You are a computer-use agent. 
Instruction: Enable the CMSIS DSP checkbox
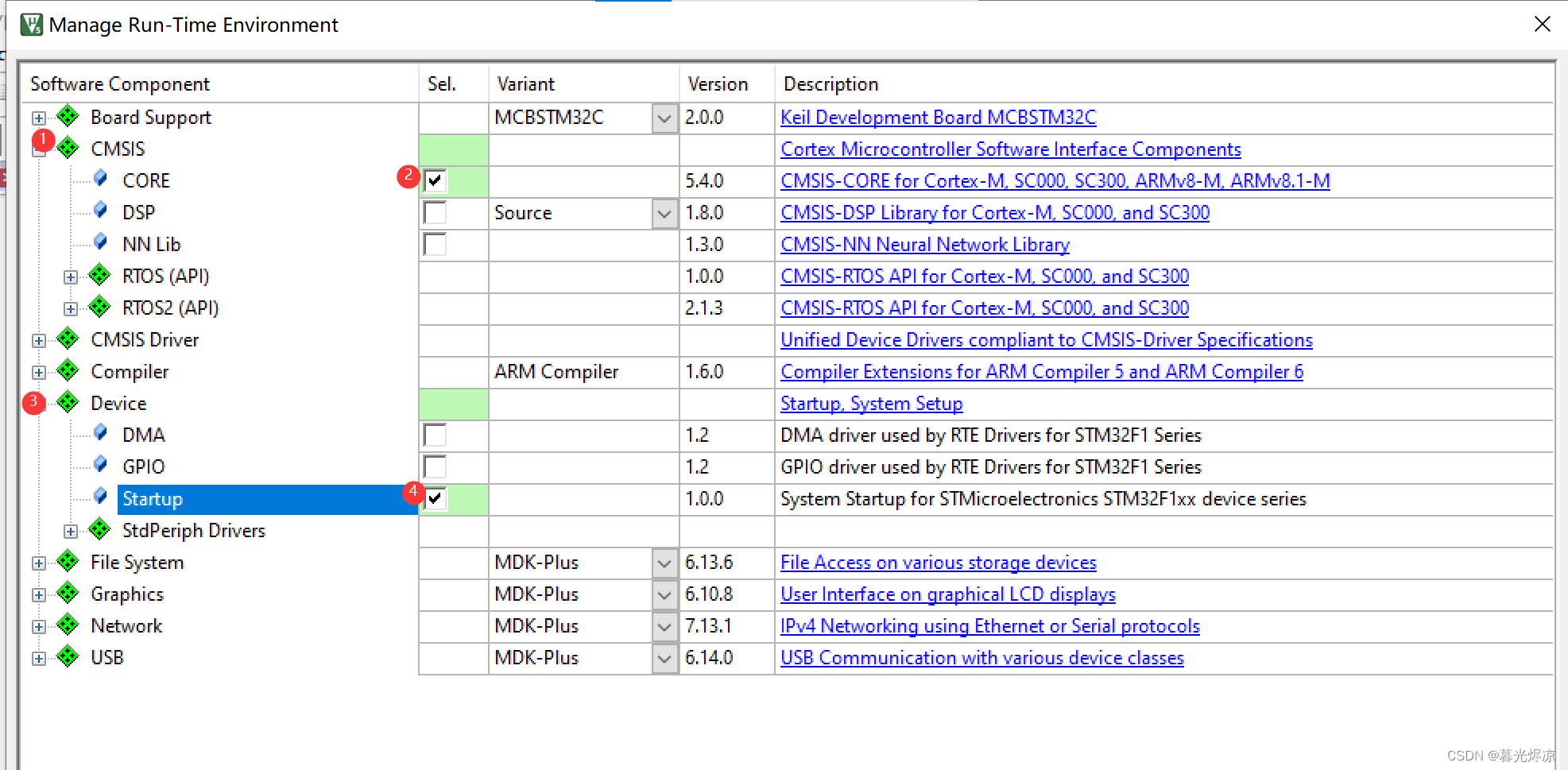point(436,213)
